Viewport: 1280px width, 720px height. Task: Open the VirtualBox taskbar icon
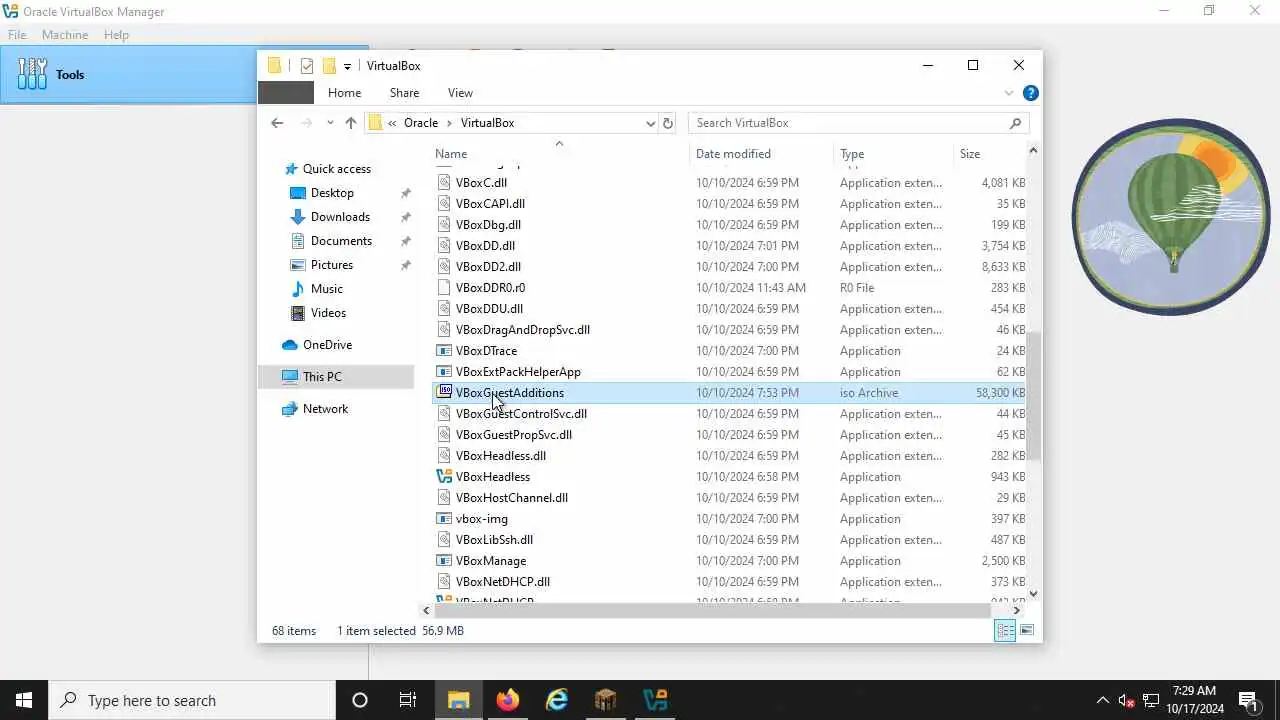655,700
